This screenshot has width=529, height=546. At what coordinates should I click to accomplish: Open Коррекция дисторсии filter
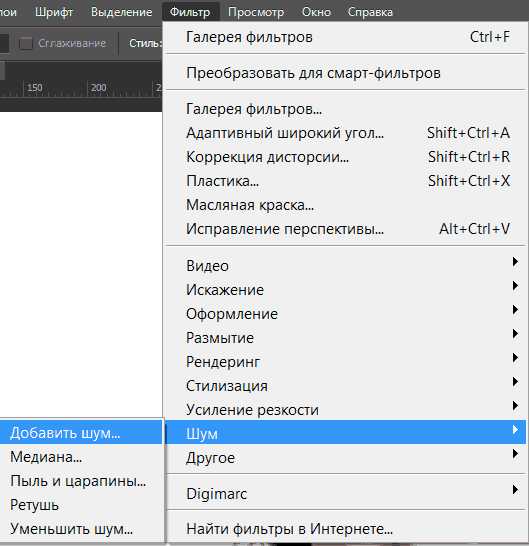(345, 157)
